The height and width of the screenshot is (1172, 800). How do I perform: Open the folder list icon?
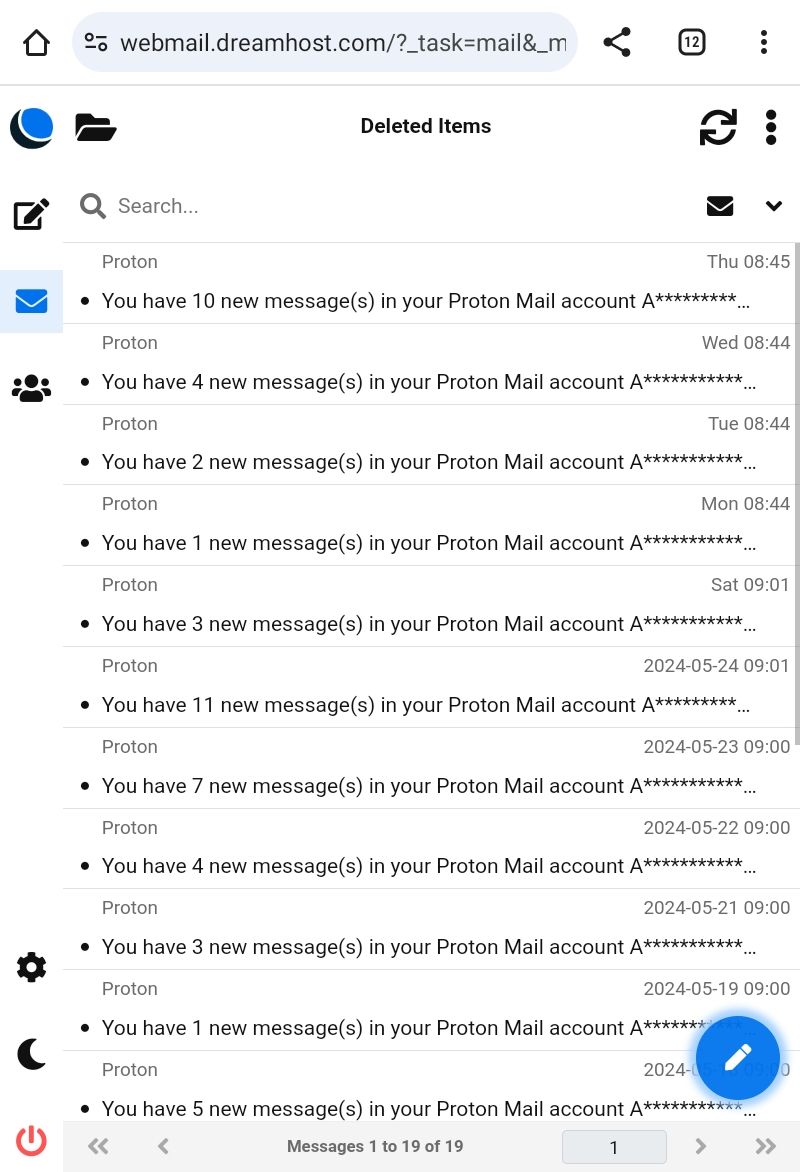[x=96, y=127]
